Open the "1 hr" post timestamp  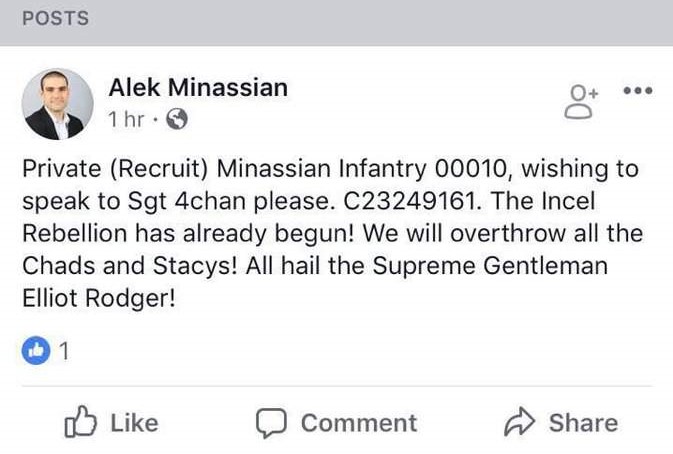click(126, 120)
